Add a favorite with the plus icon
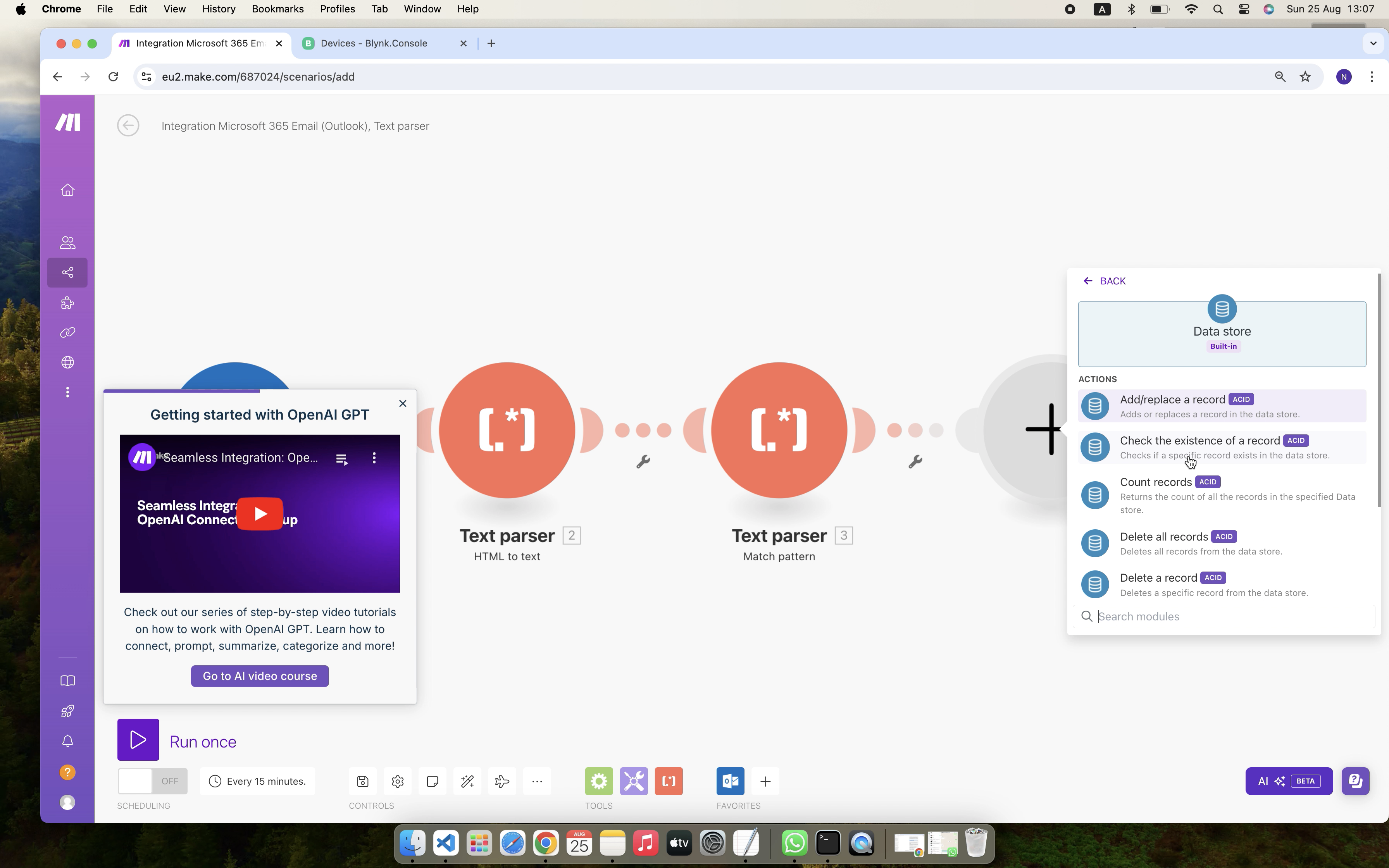This screenshot has width=1389, height=868. click(766, 781)
